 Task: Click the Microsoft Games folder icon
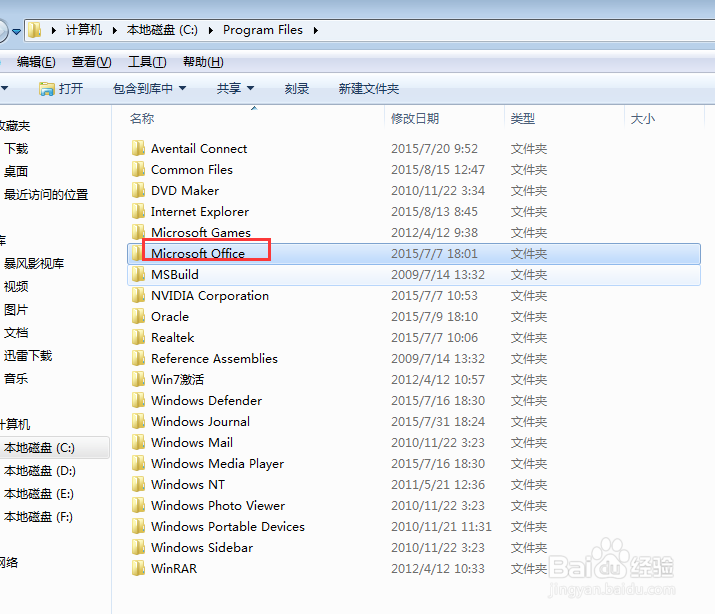138,232
